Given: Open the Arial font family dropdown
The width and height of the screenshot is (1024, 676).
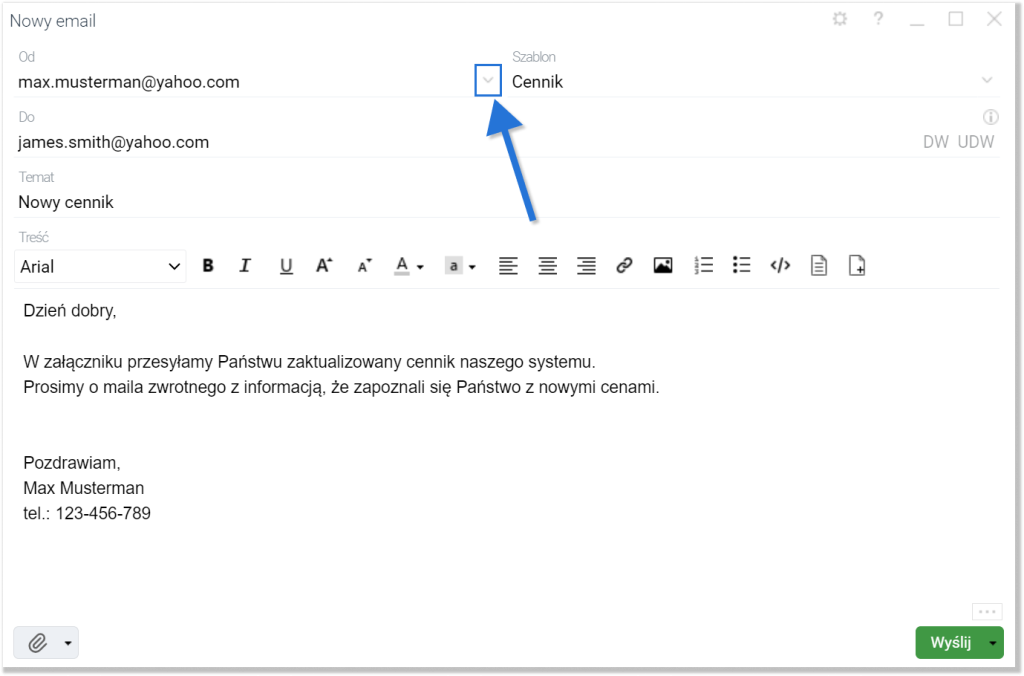Looking at the screenshot, I should click(x=101, y=267).
